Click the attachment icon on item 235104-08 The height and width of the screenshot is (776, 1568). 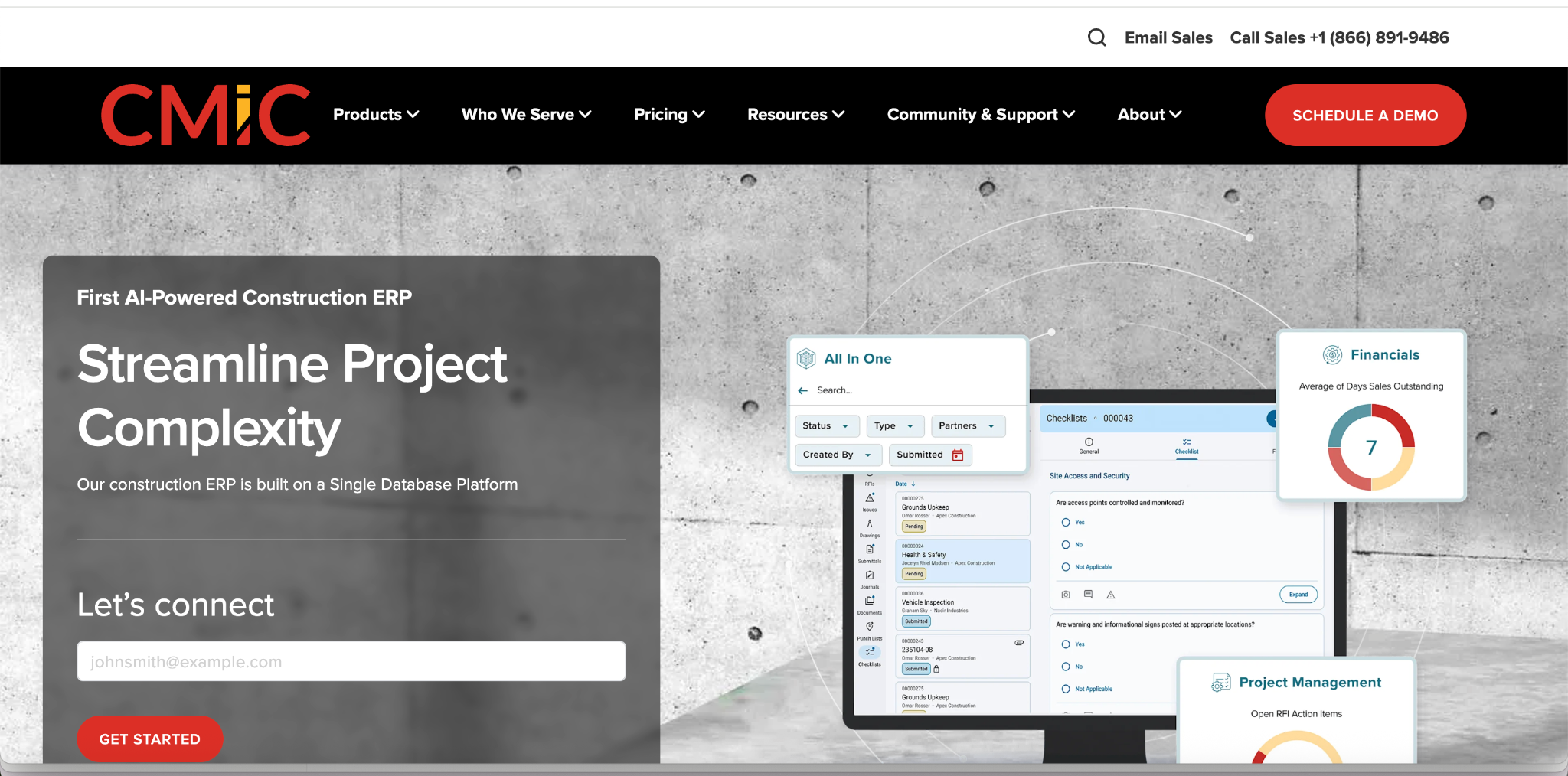(1019, 643)
